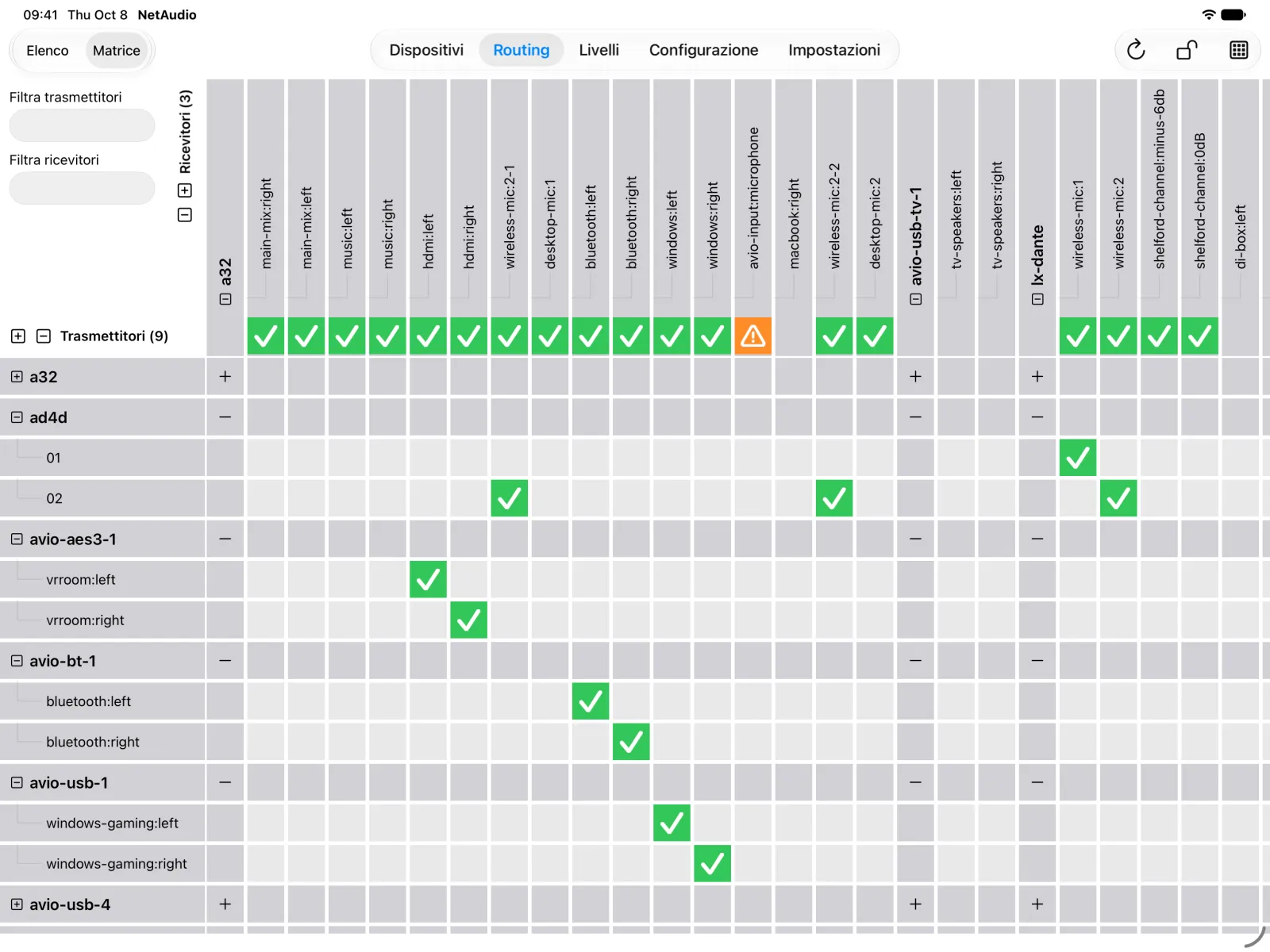
Task: Toggle the unlock padlock icon
Action: pos(1187,50)
